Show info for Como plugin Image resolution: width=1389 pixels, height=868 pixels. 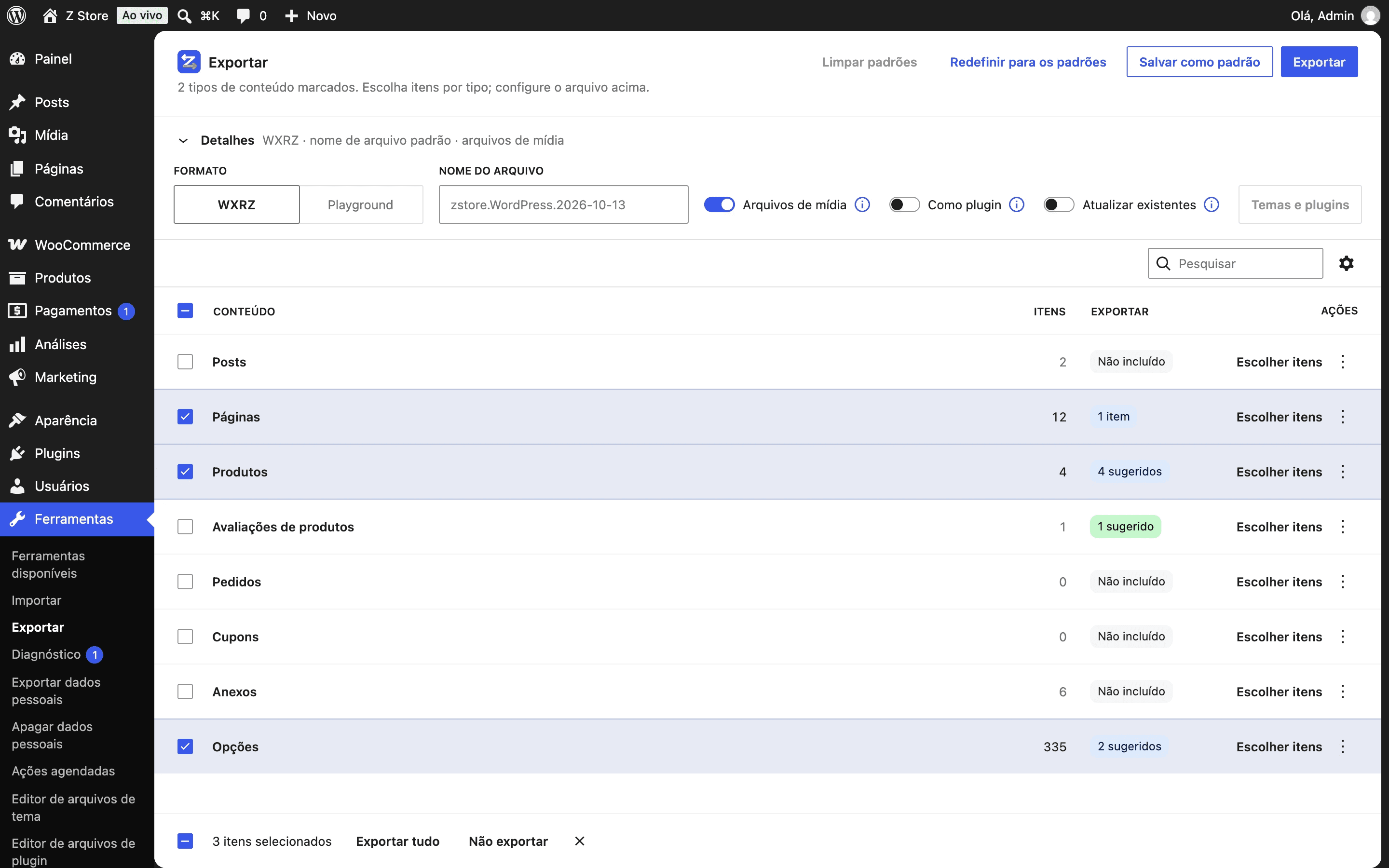tap(1017, 205)
